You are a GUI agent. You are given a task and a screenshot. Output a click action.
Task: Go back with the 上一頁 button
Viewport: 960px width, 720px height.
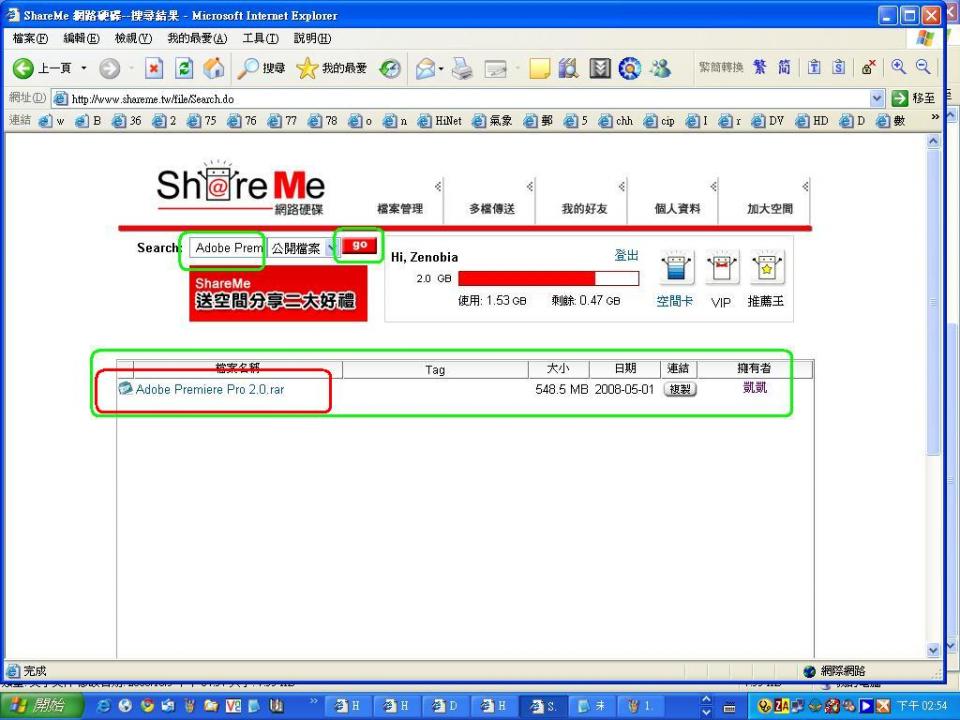[x=42, y=68]
